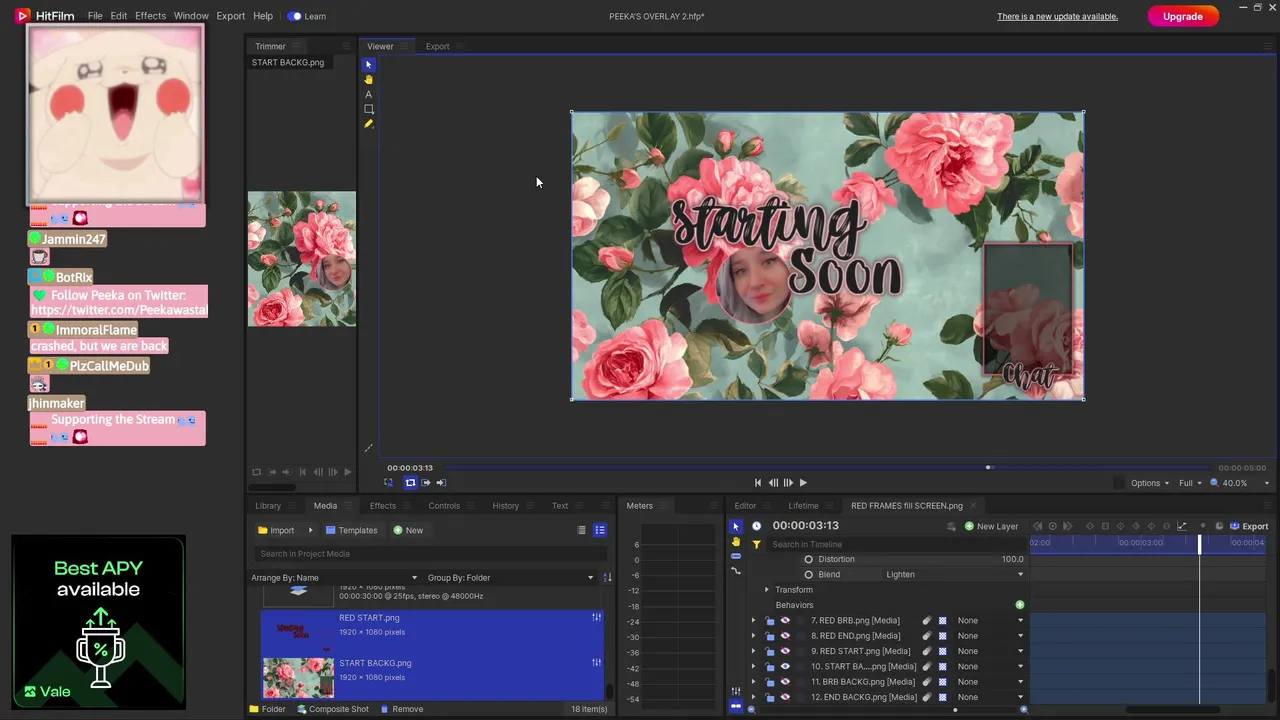
Task: Click the audio mixer icon in the timeline sidebar
Action: coord(736,691)
